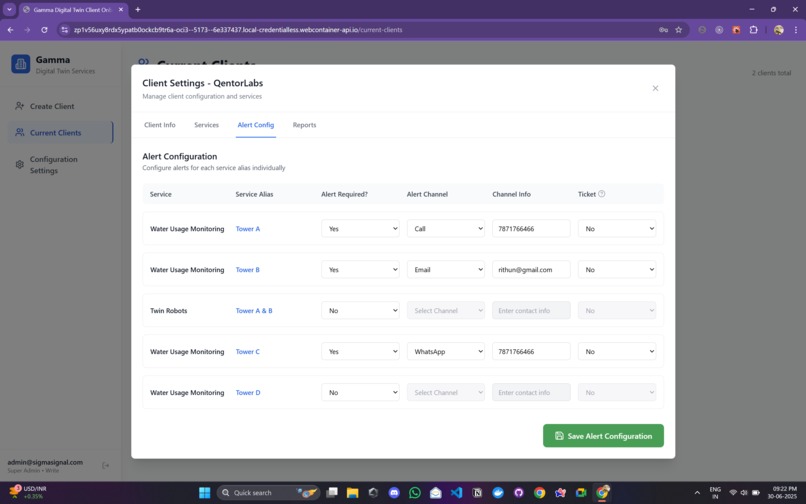Click the Tower A service alias link
Screen dimensions: 806x504
(x=248, y=229)
